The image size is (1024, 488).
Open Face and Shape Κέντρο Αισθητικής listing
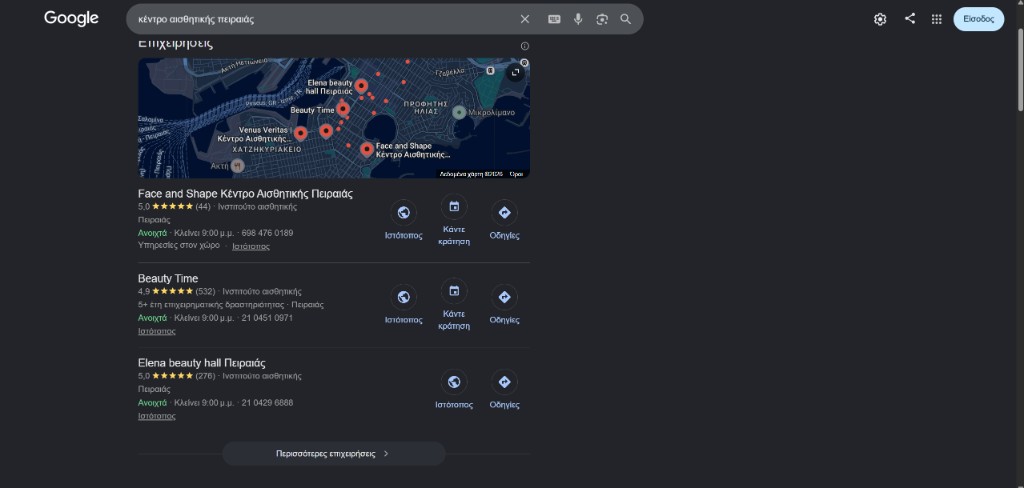pyautogui.click(x=245, y=193)
